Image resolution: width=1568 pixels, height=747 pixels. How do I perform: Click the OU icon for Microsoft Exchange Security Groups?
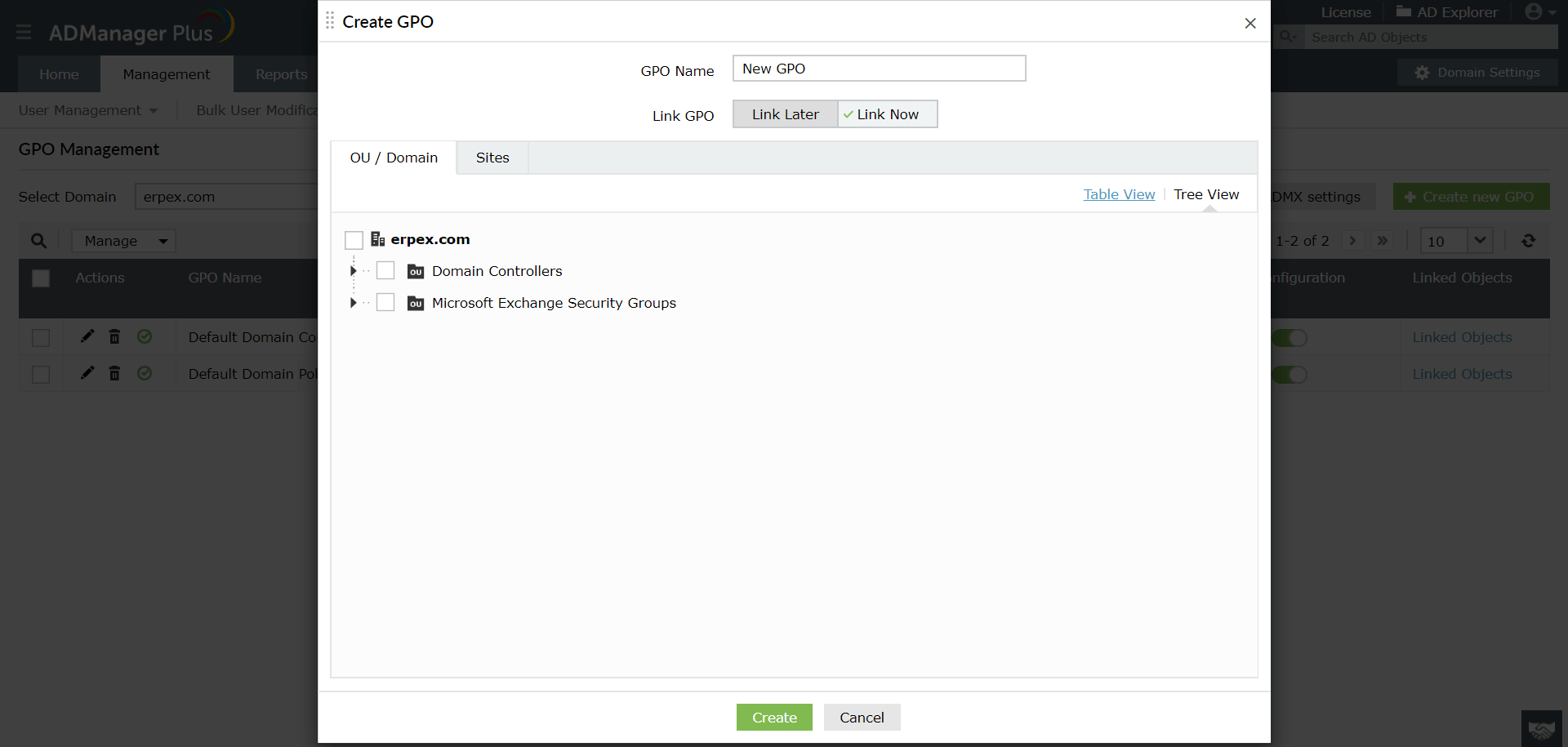(416, 303)
